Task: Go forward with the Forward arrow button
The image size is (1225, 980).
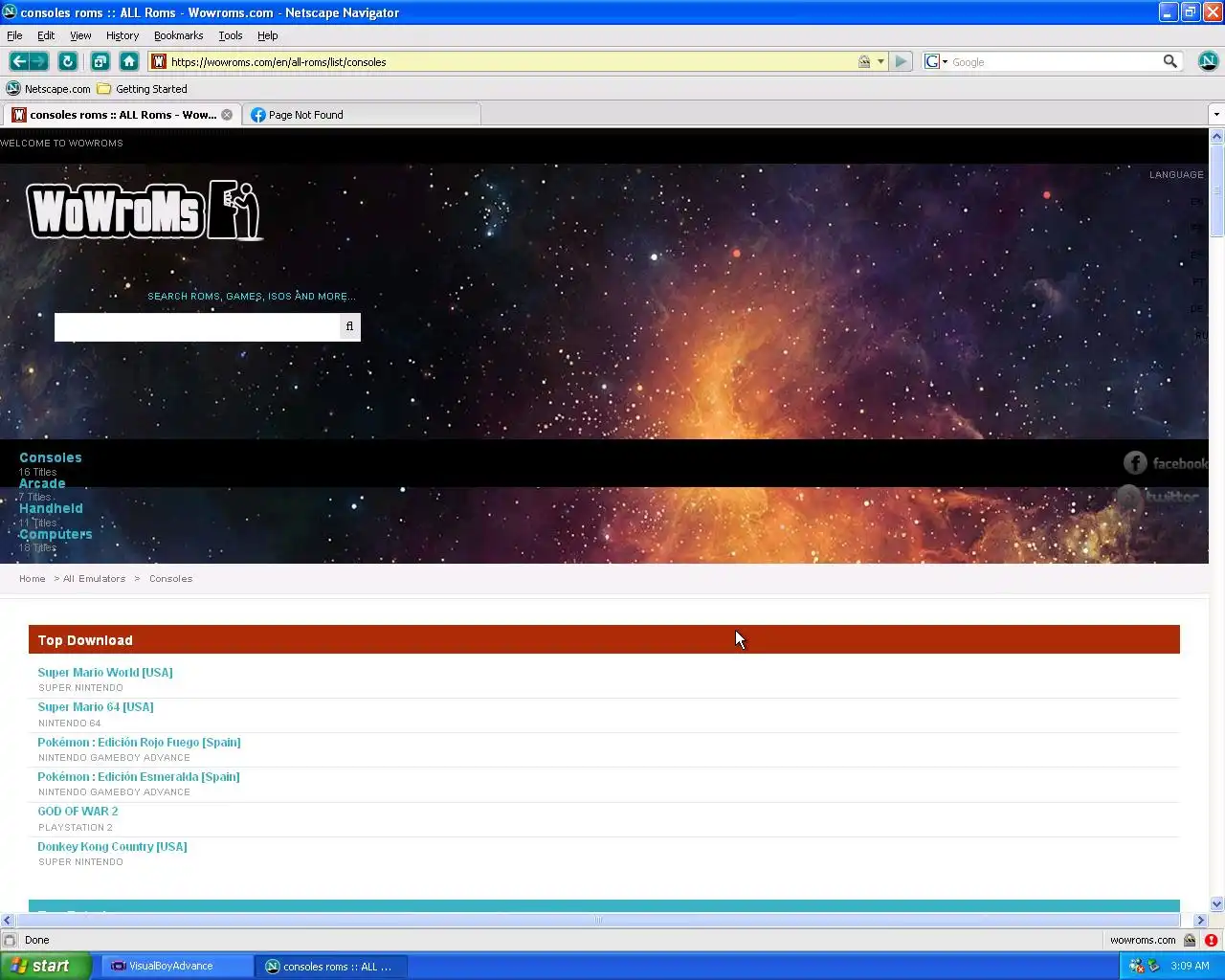Action: (x=39, y=61)
